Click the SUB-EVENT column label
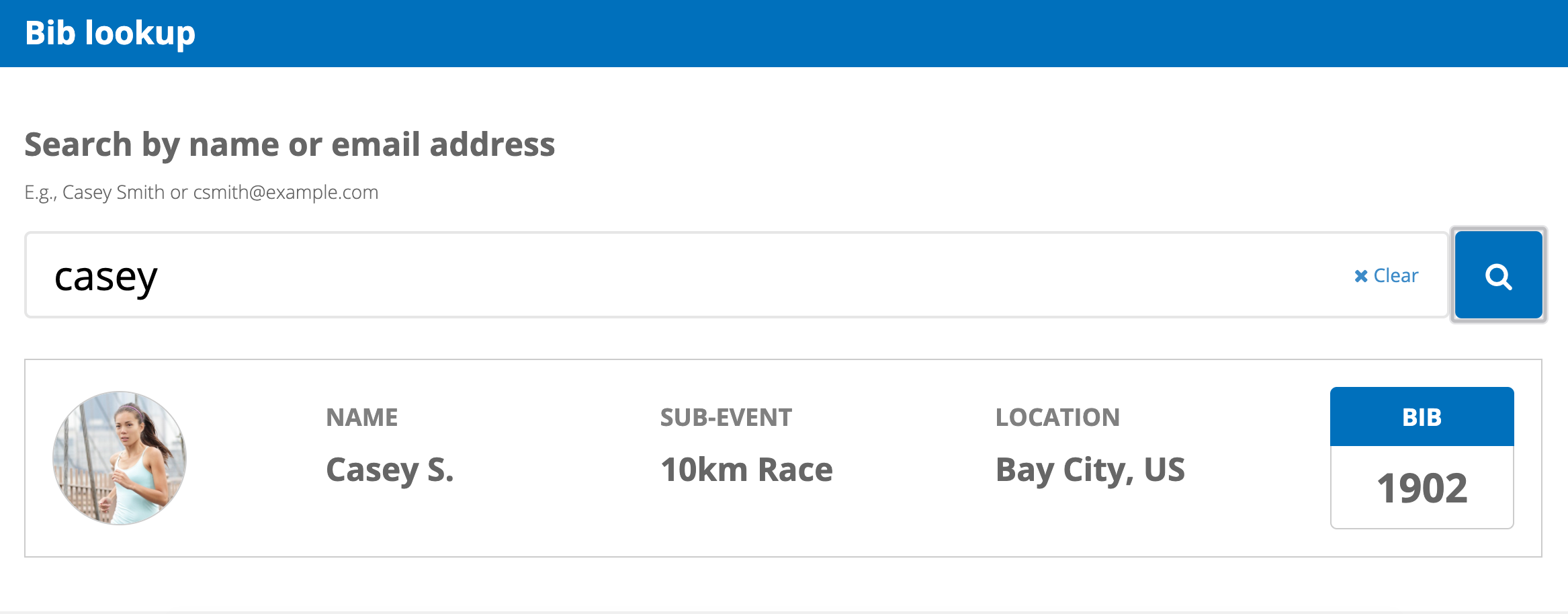Viewport: 1568px width, 614px height. 726,417
